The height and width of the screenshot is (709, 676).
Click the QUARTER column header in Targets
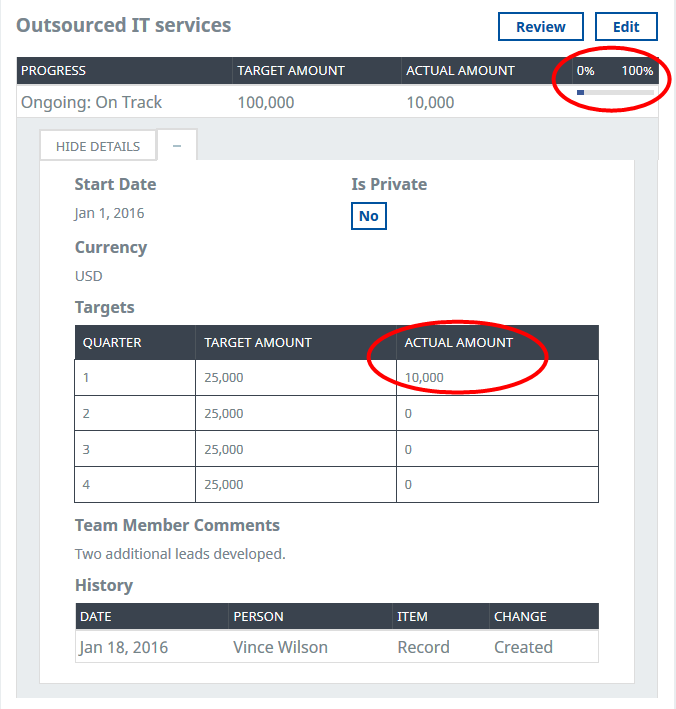tap(112, 342)
